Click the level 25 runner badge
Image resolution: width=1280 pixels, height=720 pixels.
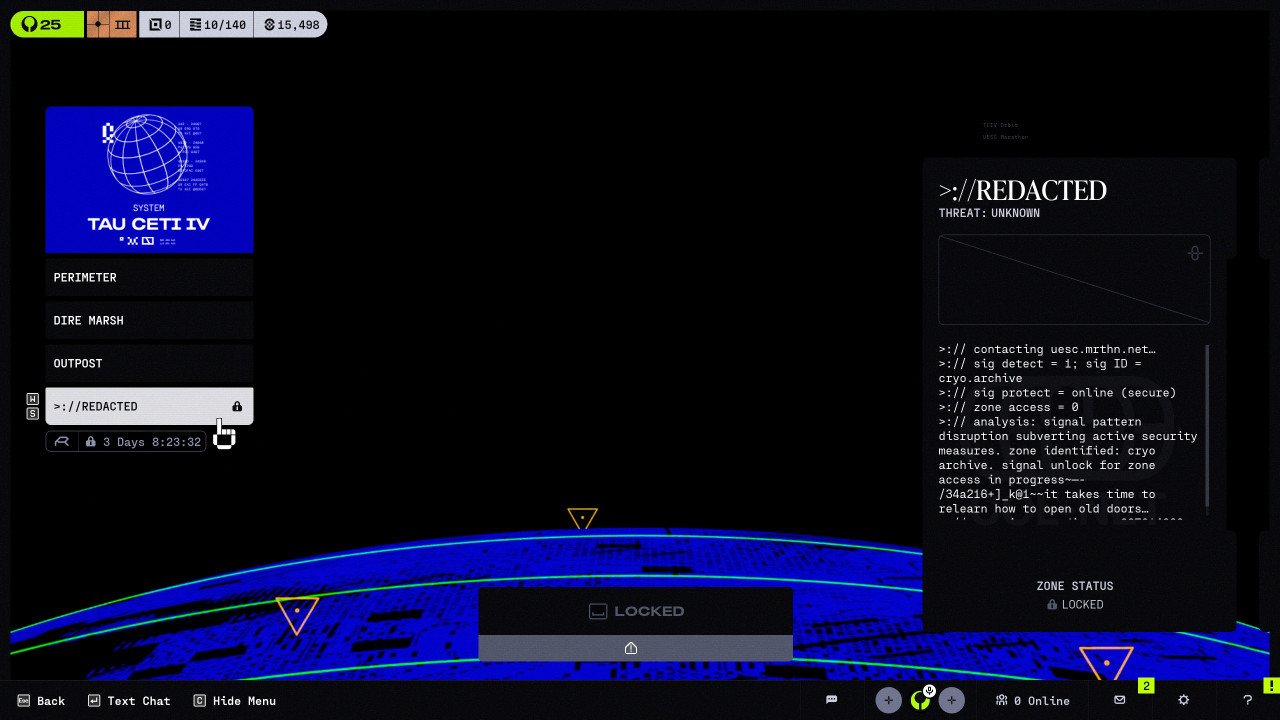point(46,24)
